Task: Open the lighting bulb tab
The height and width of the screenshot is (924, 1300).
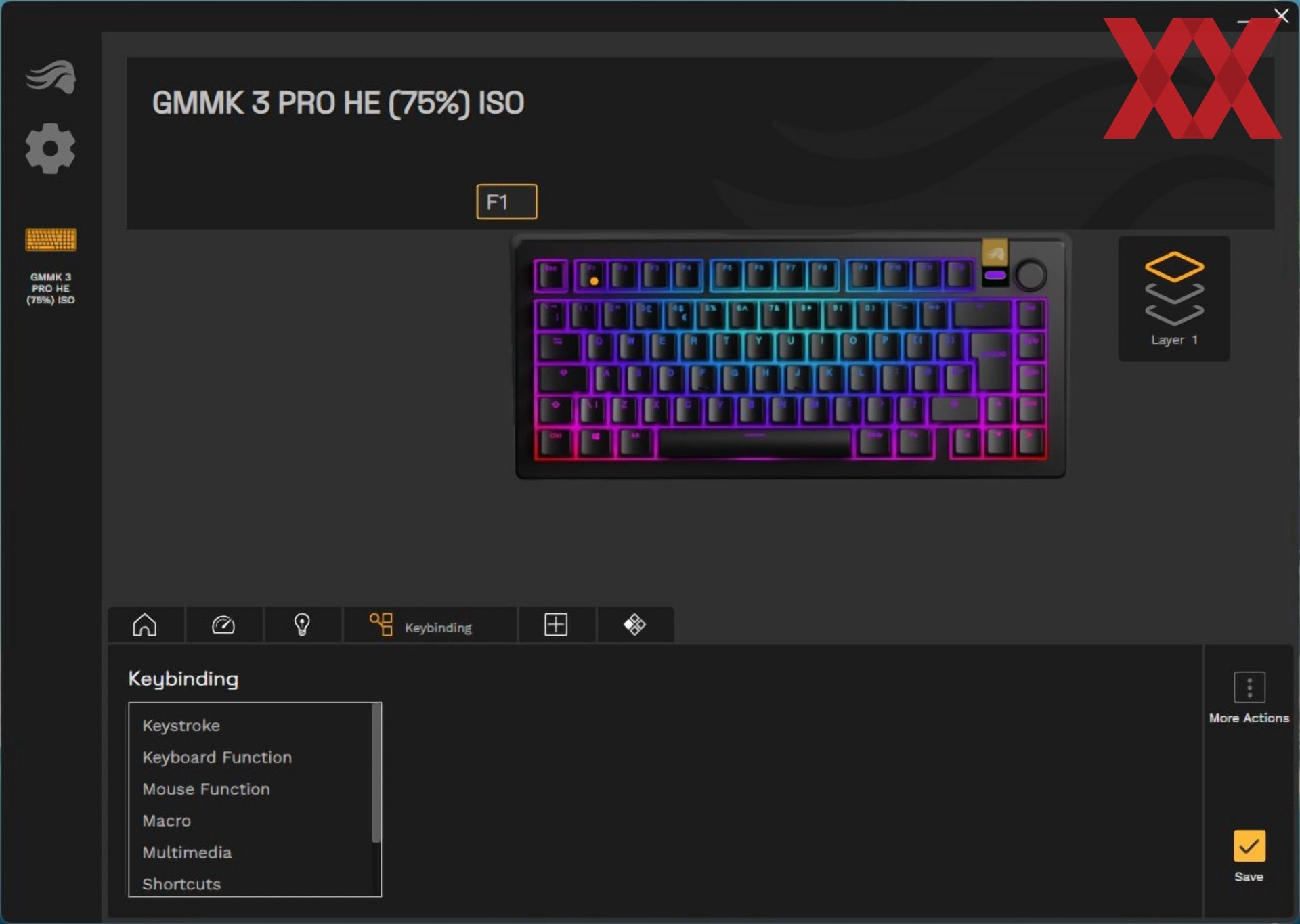Action: [302, 624]
